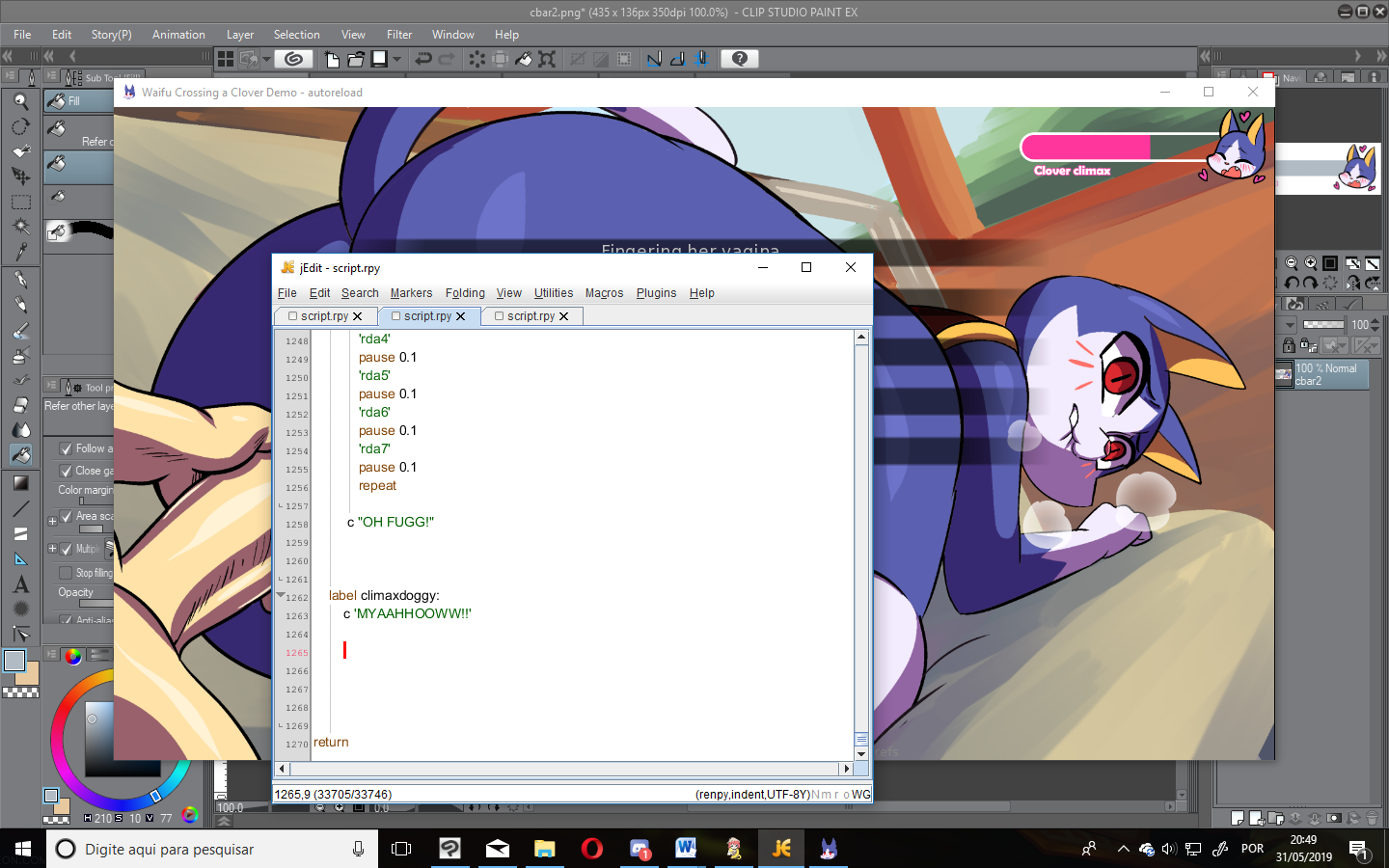The image size is (1389, 868).
Task: Open the dropdown arrow beside the Save icon
Action: click(x=396, y=59)
